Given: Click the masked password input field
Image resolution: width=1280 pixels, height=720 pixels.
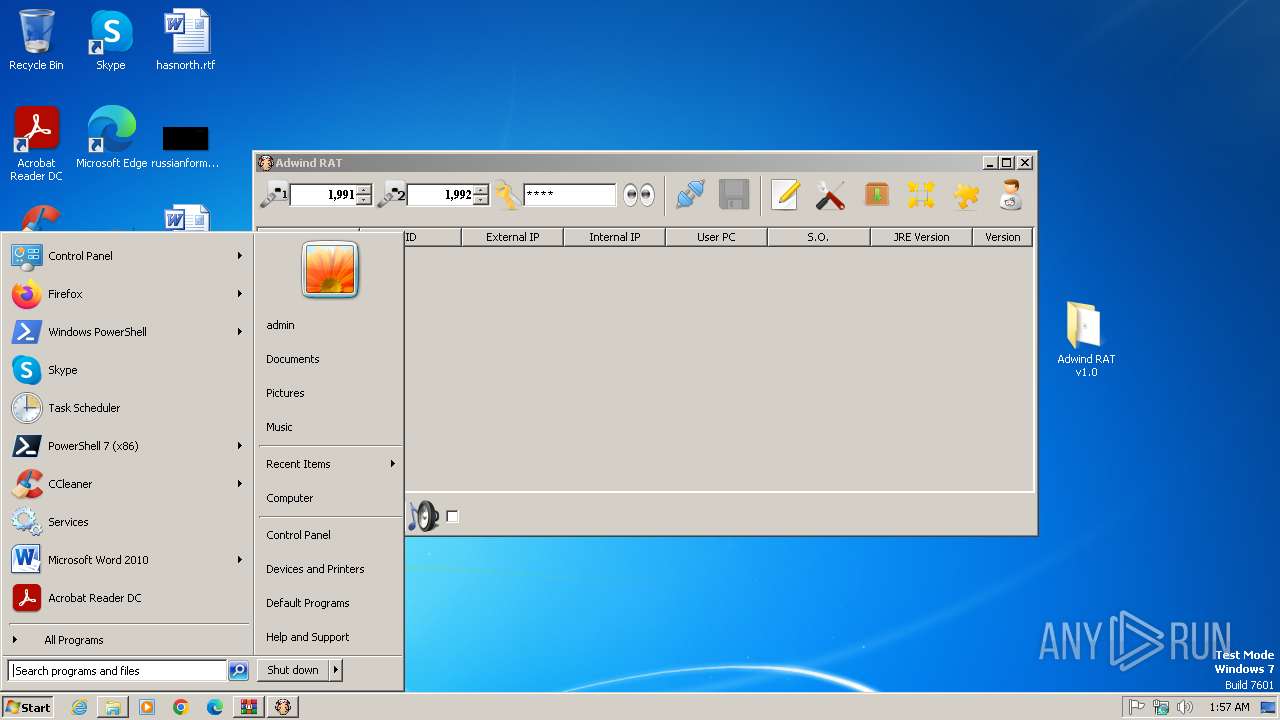Looking at the screenshot, I should coord(570,195).
